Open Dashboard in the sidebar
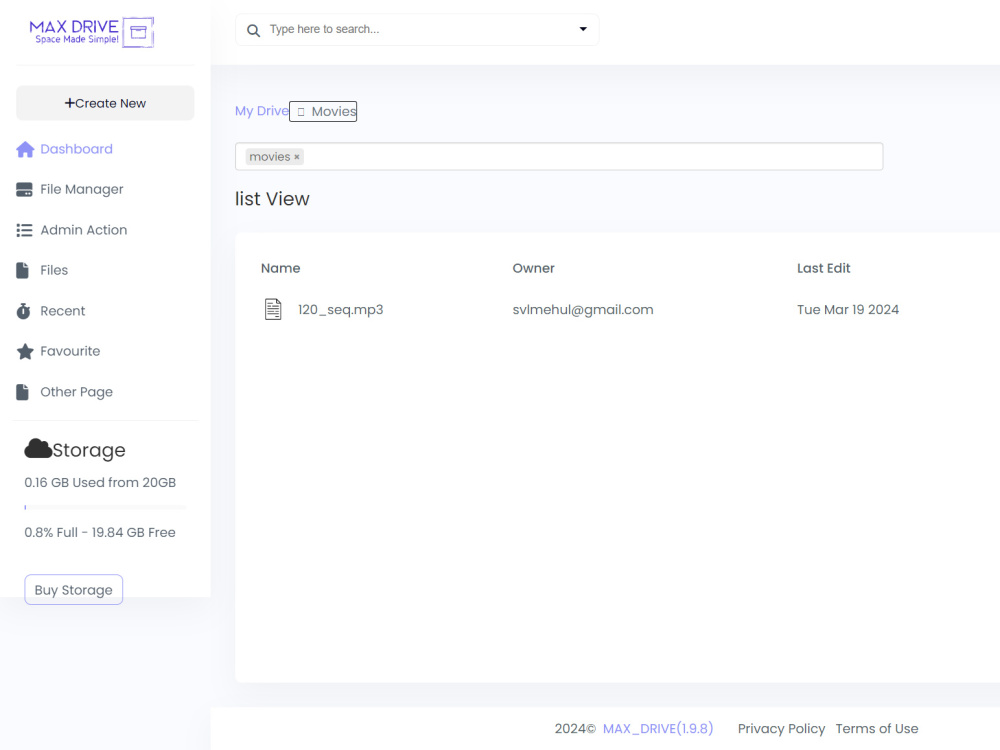 coord(77,149)
